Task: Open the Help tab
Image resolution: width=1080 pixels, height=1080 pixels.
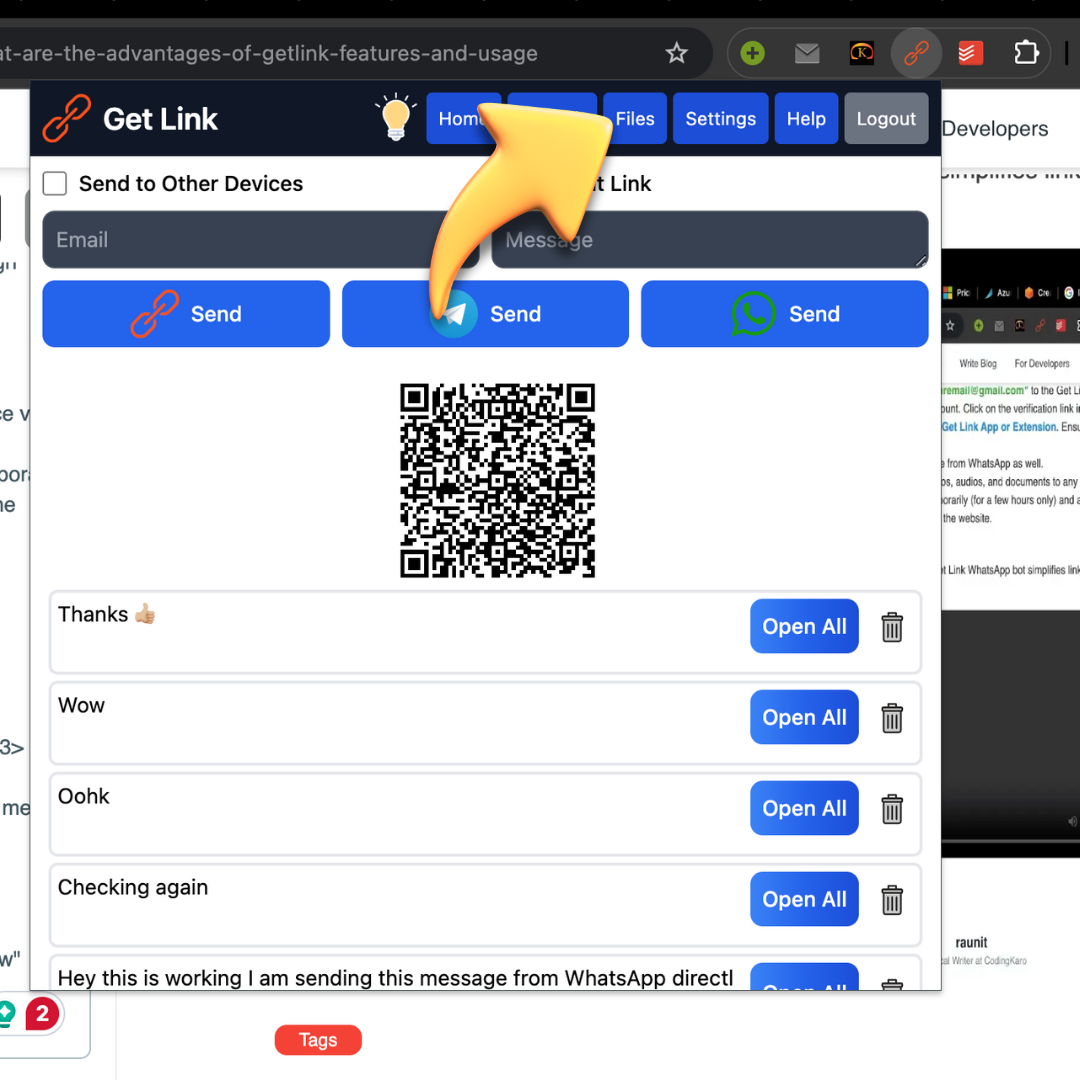Action: point(806,118)
